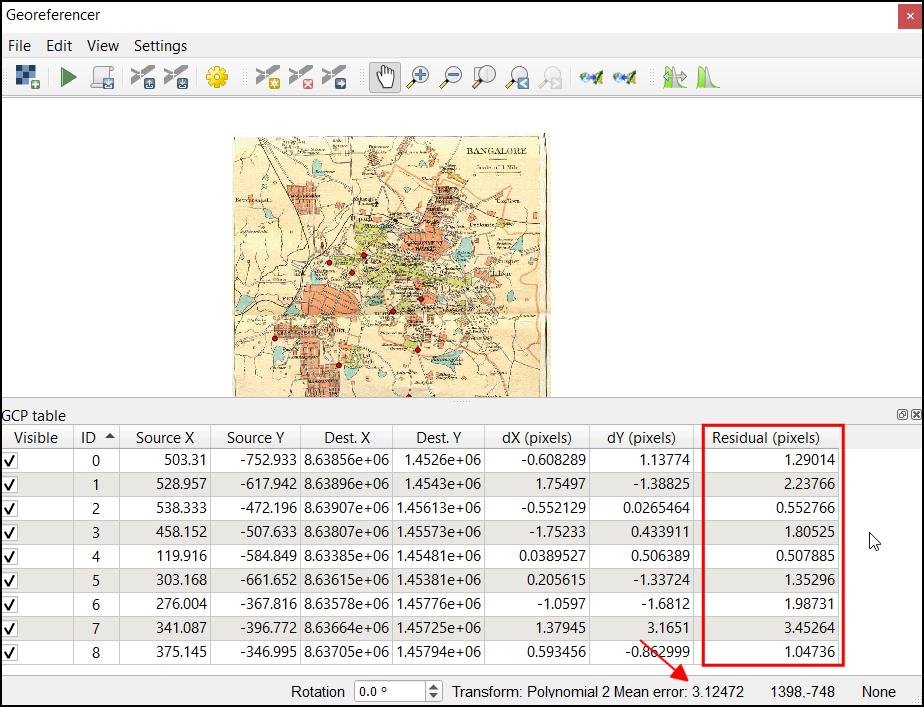The height and width of the screenshot is (707, 924).
Task: Select Source X cell 458.152
Action: pos(166,533)
